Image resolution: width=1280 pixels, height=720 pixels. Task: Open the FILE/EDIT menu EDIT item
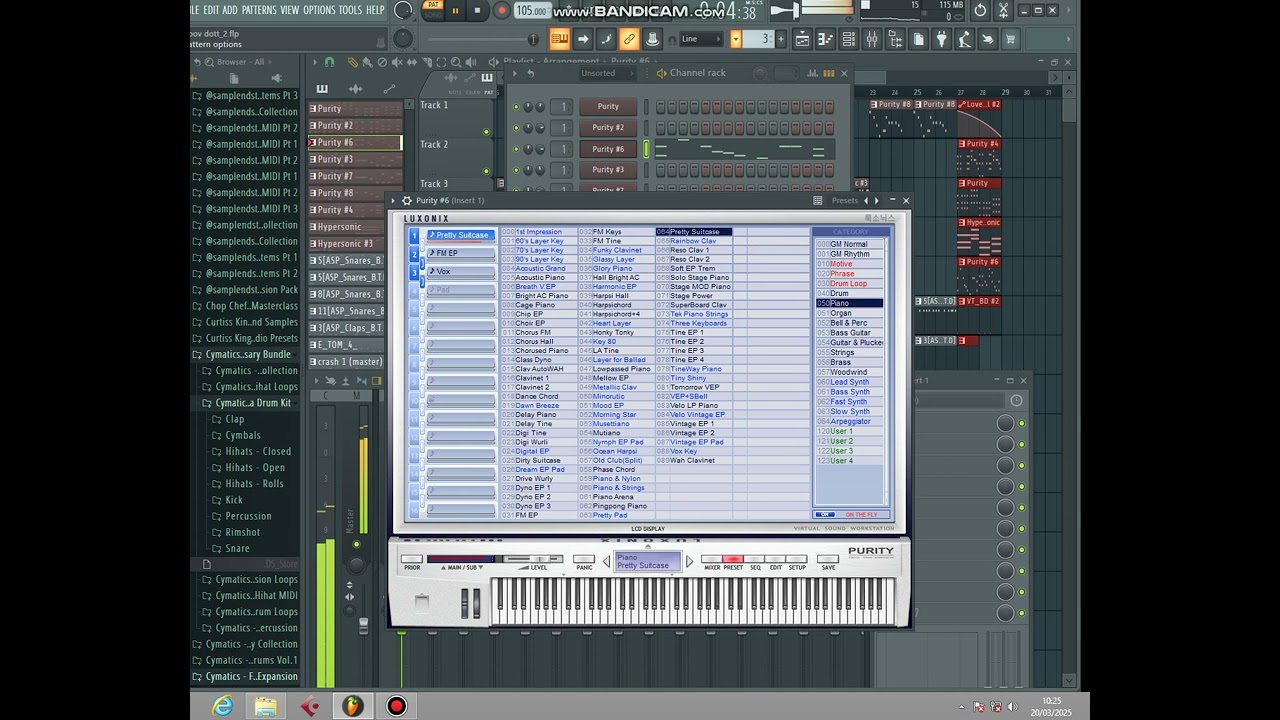pos(211,10)
